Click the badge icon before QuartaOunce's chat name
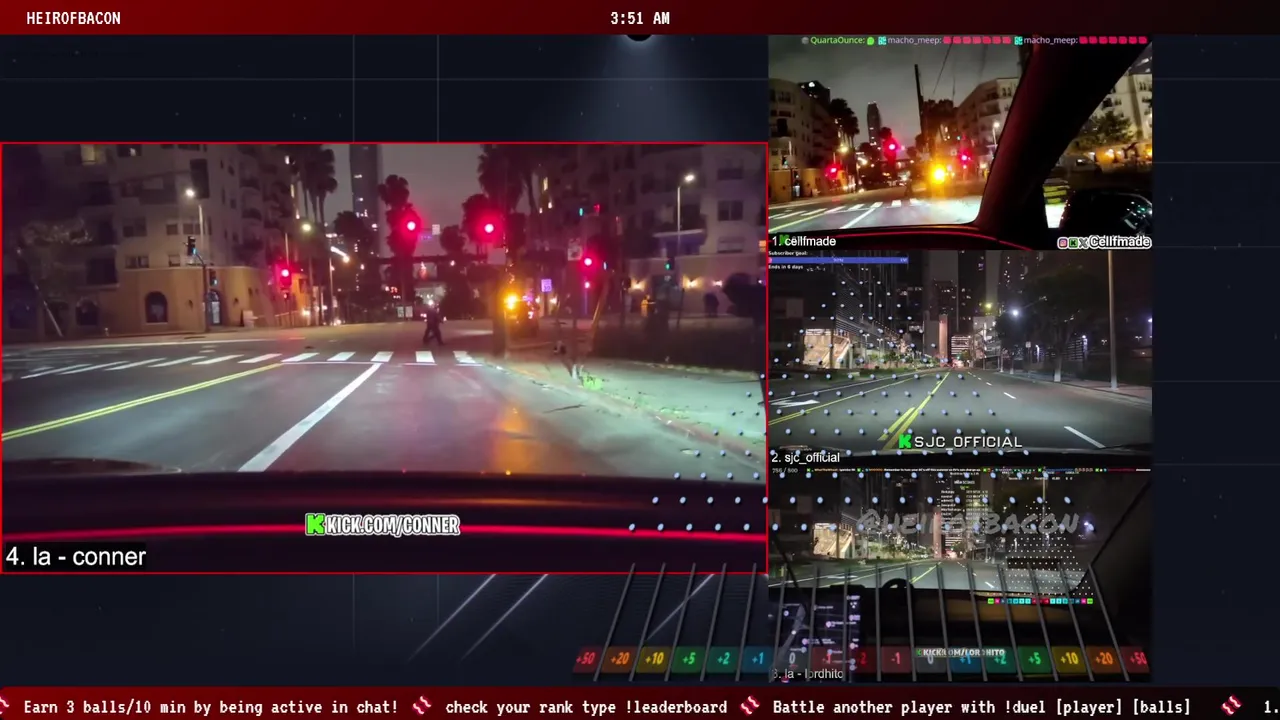Viewport: 1280px width, 720px height. click(805, 41)
